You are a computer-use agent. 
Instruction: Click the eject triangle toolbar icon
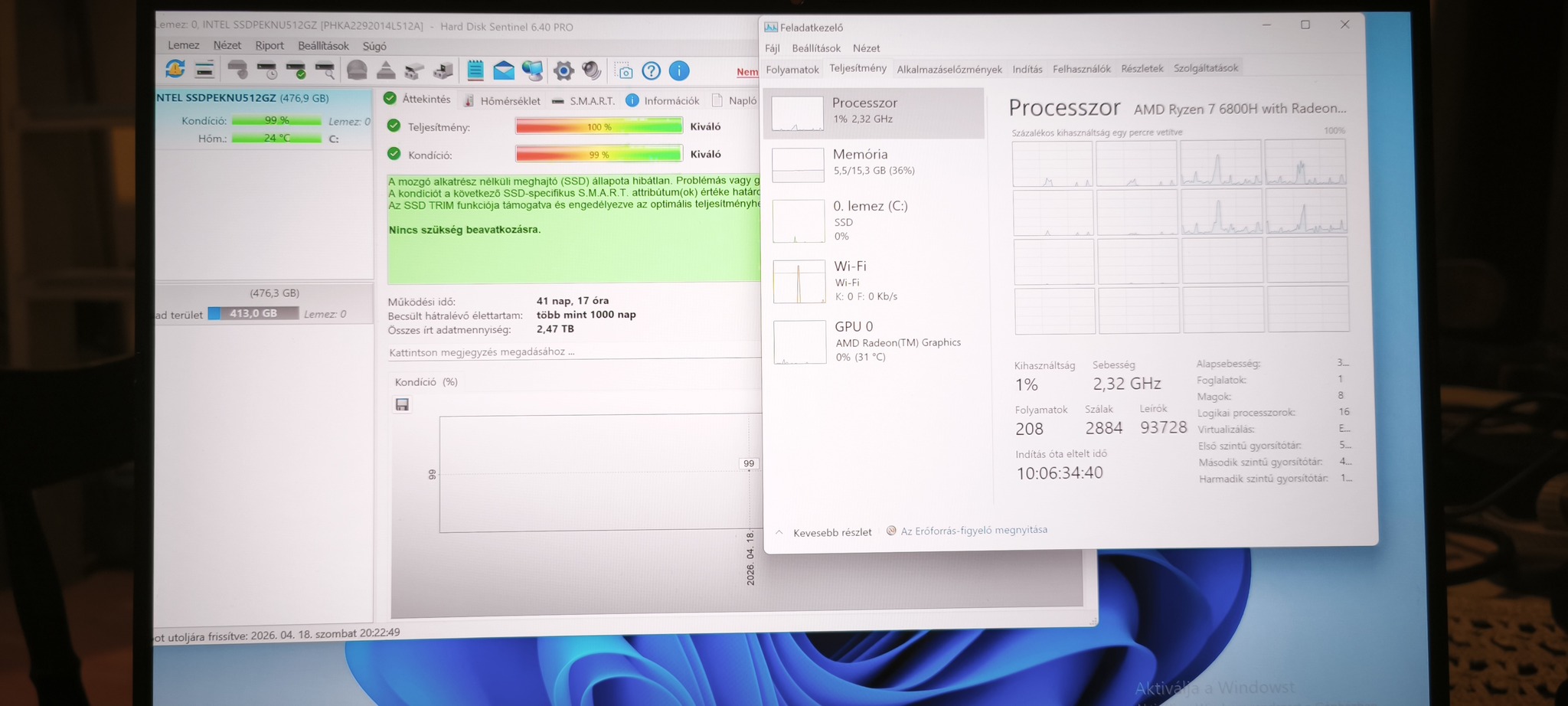(386, 70)
